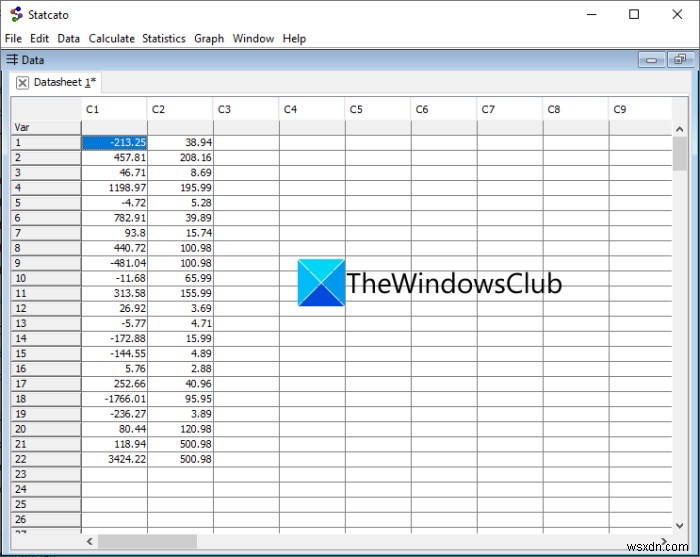Select cell with value -213.25
The width and height of the screenshot is (700, 557).
[114, 143]
